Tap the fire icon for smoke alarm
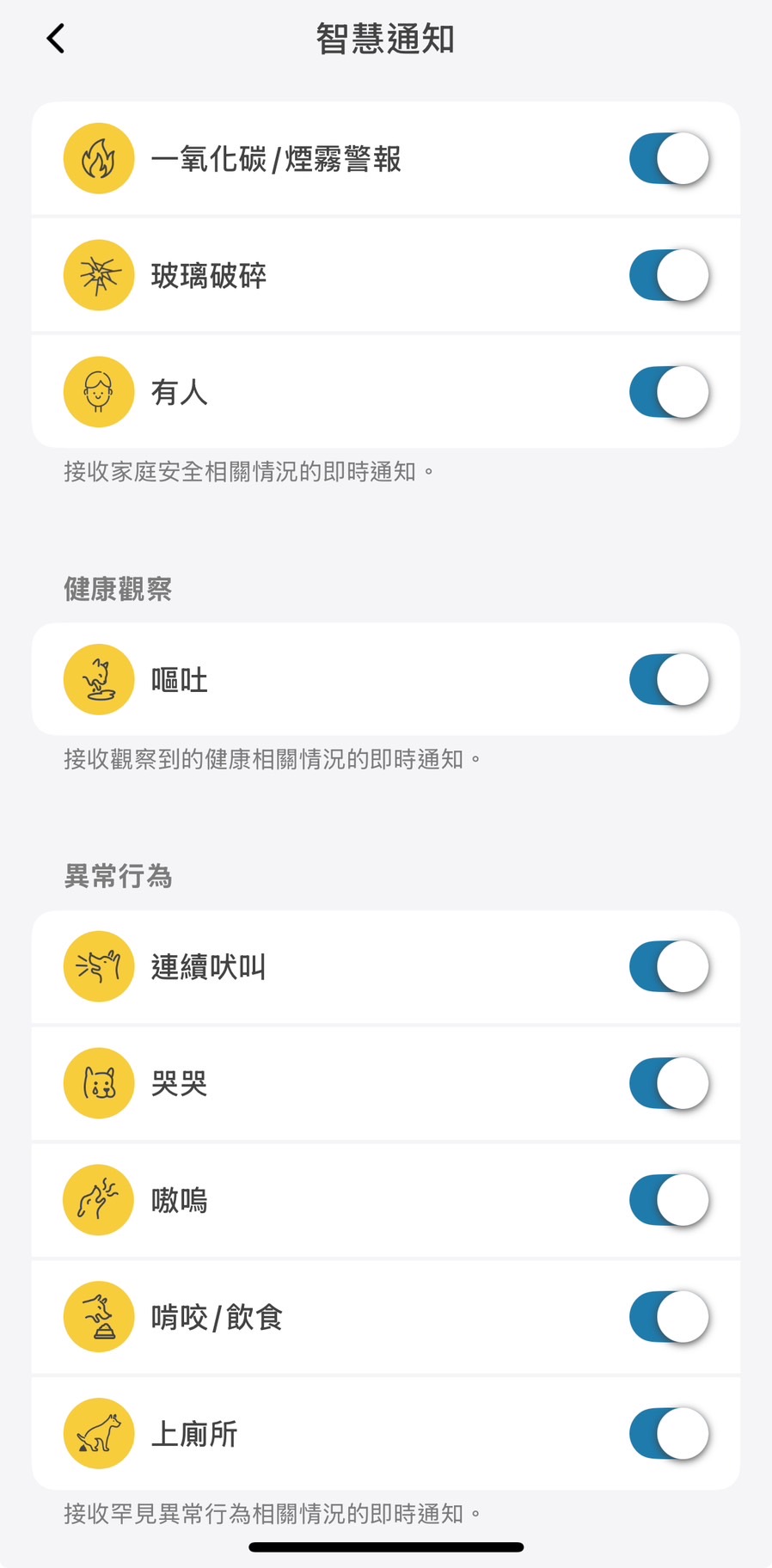The width and height of the screenshot is (772, 1568). [x=99, y=159]
